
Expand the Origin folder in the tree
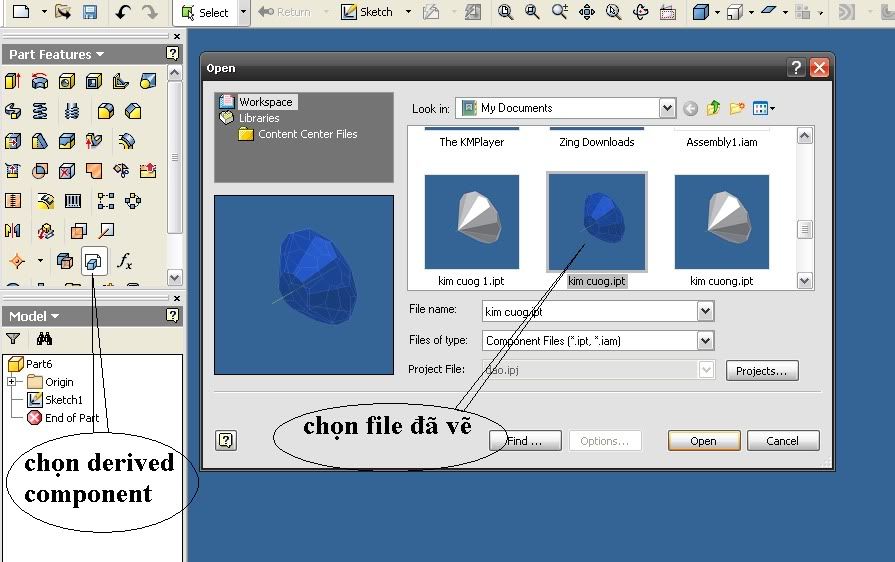point(12,382)
